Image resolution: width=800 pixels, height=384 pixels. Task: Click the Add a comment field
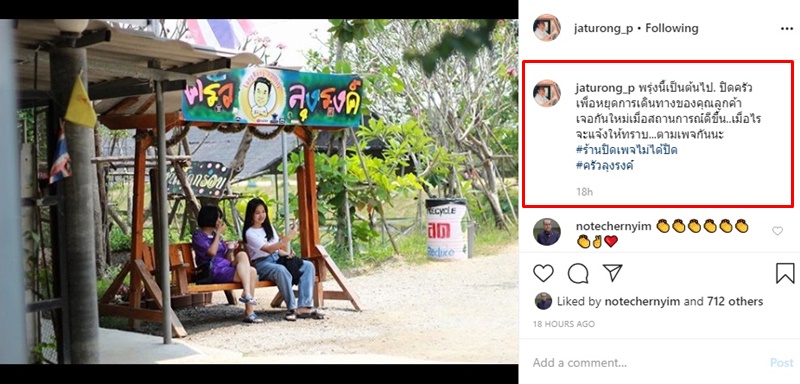point(648,363)
